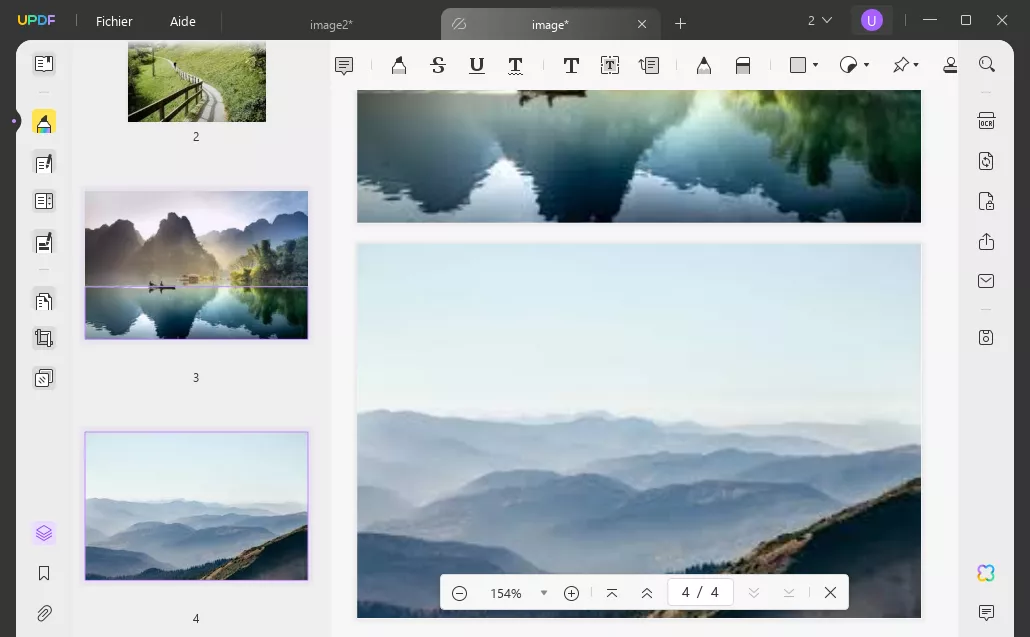The height and width of the screenshot is (637, 1030).
Task: Open the zoom level dropdown
Action: tap(544, 592)
